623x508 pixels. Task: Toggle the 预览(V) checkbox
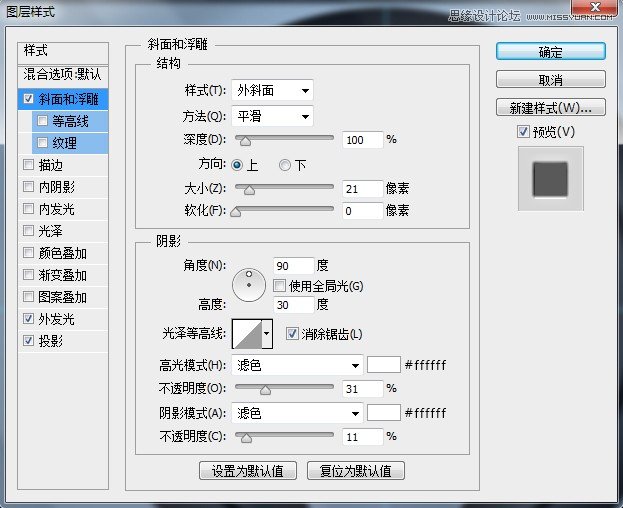tap(523, 131)
